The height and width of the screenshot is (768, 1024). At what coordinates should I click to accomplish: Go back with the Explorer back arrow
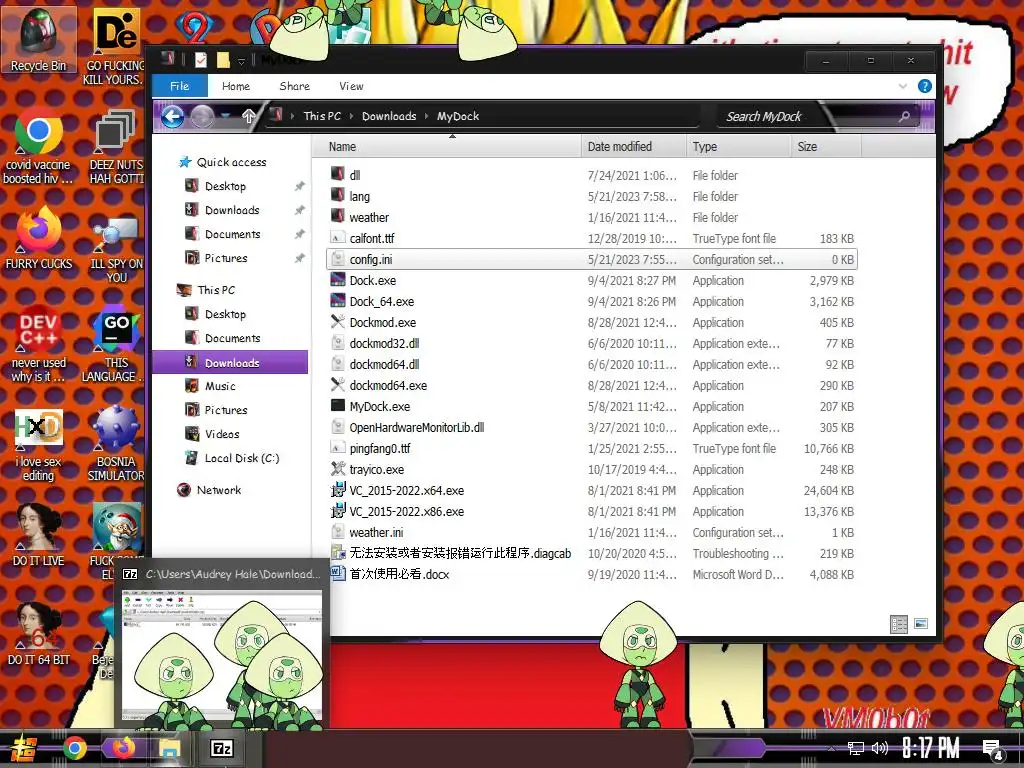pyautogui.click(x=172, y=117)
